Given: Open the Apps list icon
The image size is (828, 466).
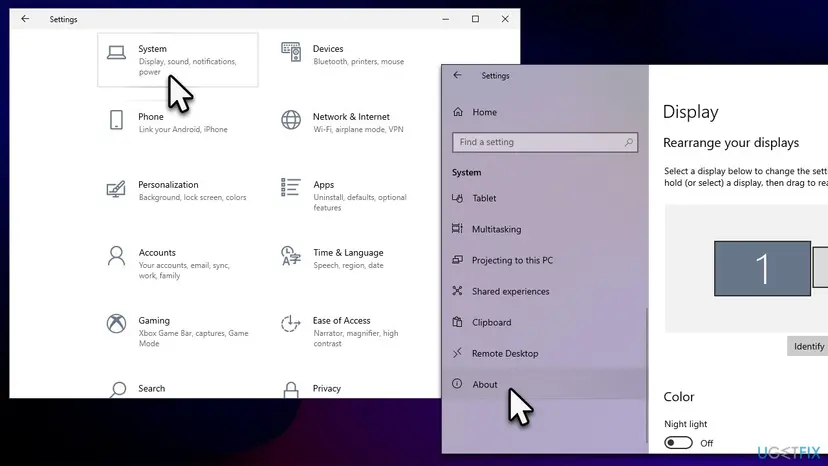Looking at the screenshot, I should click(291, 187).
